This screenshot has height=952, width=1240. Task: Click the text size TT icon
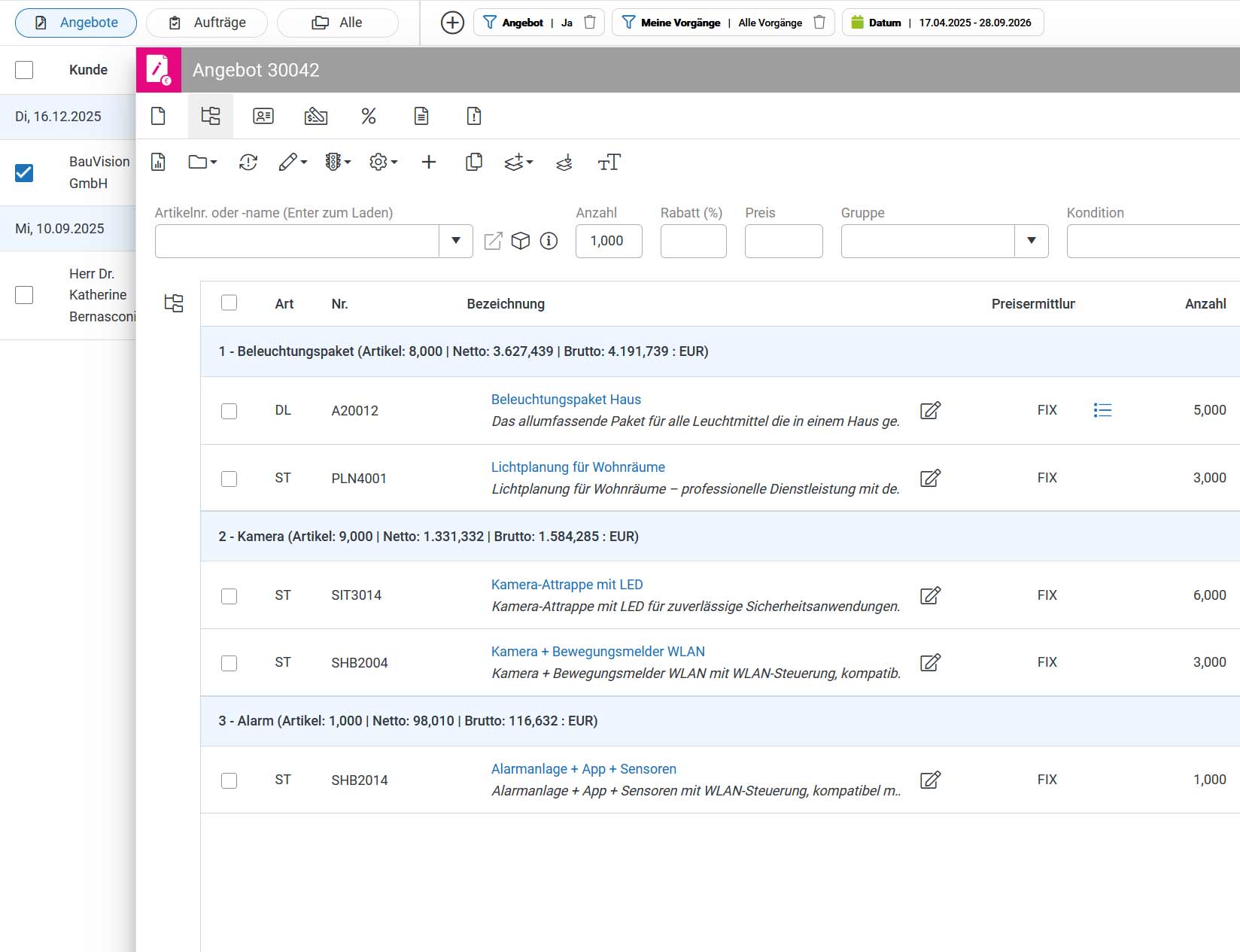pyautogui.click(x=609, y=162)
